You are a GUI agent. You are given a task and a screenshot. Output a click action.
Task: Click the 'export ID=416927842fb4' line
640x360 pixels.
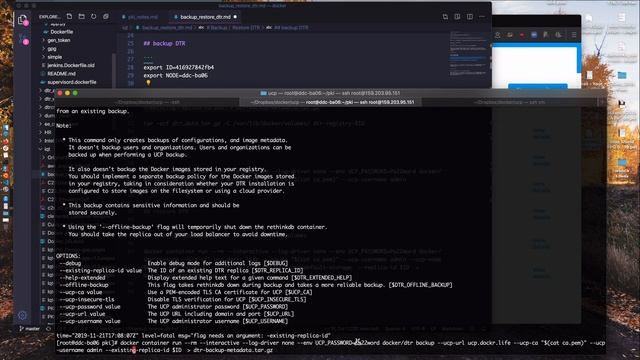click(179, 67)
